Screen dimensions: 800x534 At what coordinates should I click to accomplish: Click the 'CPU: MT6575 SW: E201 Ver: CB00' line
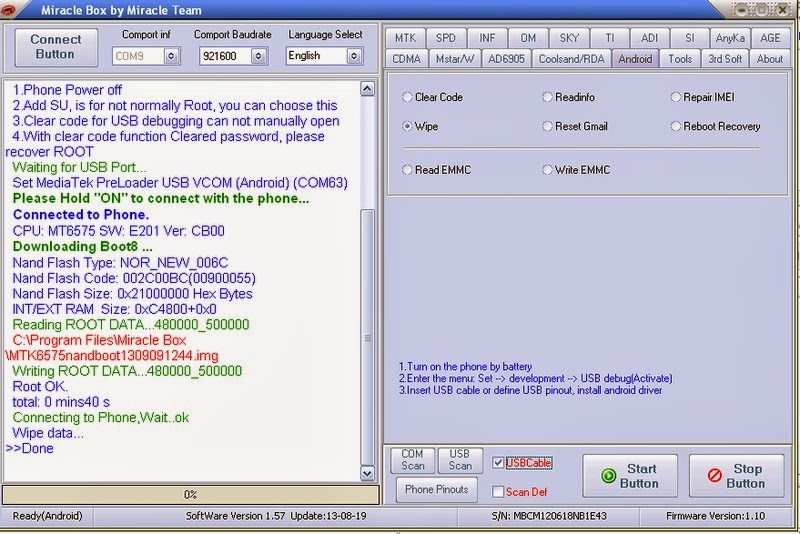pos(118,231)
